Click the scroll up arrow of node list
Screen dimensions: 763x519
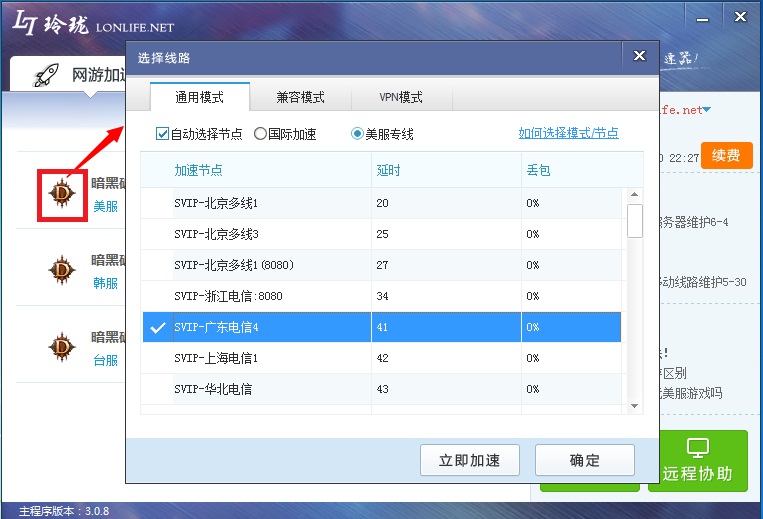pos(635,195)
